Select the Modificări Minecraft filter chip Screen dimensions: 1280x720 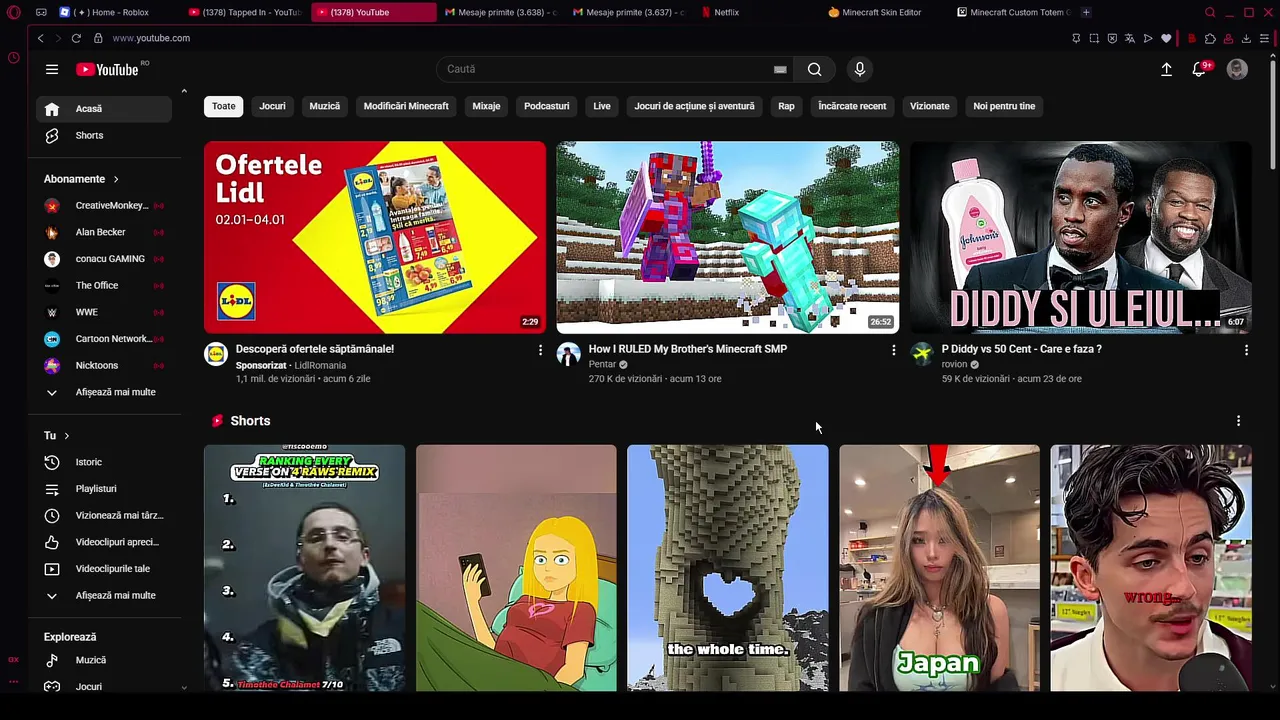[x=406, y=106]
